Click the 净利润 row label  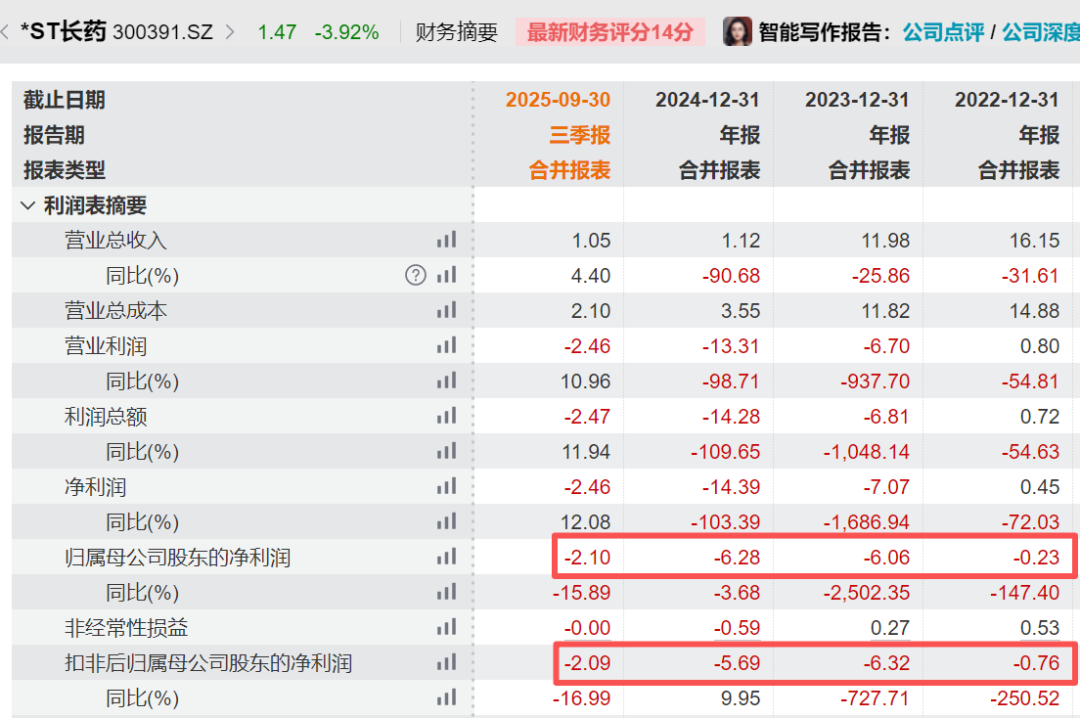point(95,486)
